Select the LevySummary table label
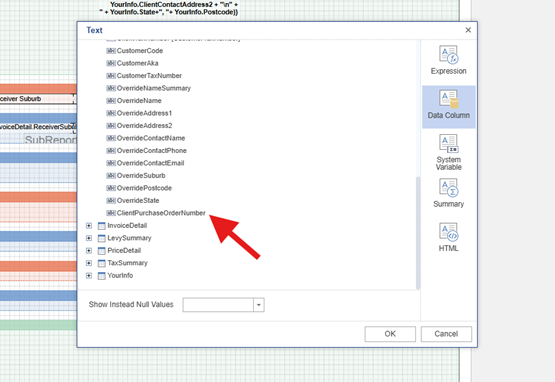Screen dimensions: 555x382 [x=129, y=238]
